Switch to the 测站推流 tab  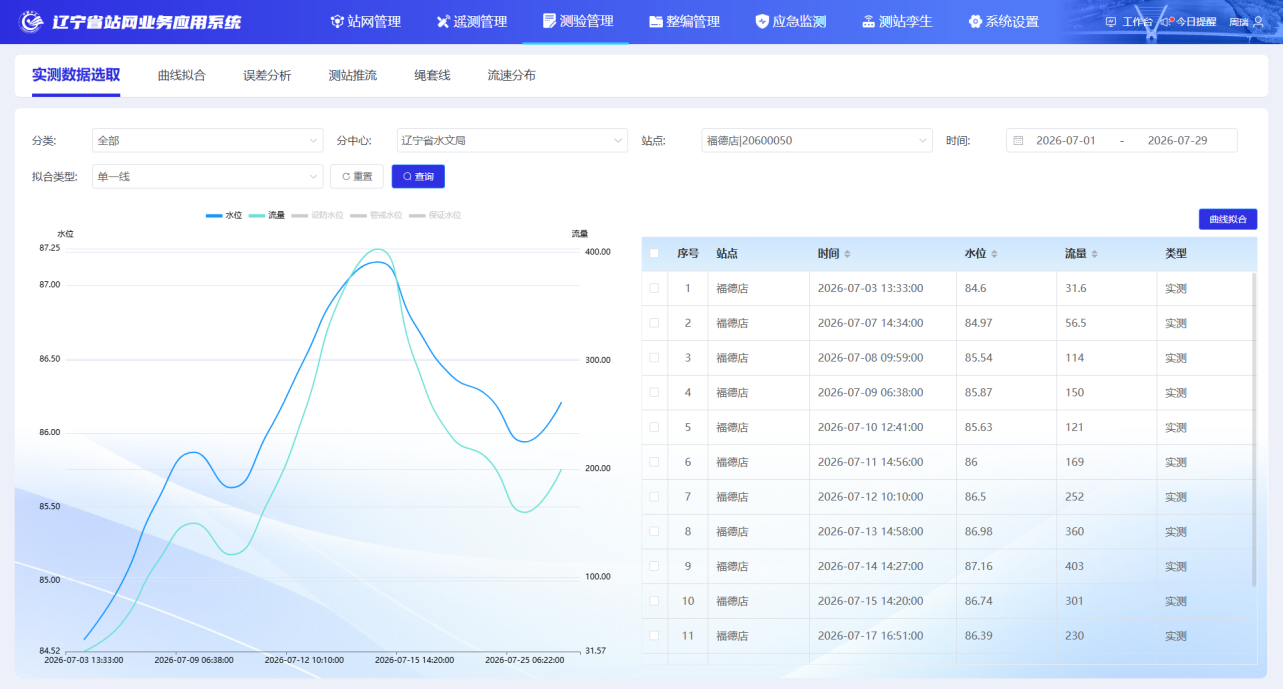[353, 75]
